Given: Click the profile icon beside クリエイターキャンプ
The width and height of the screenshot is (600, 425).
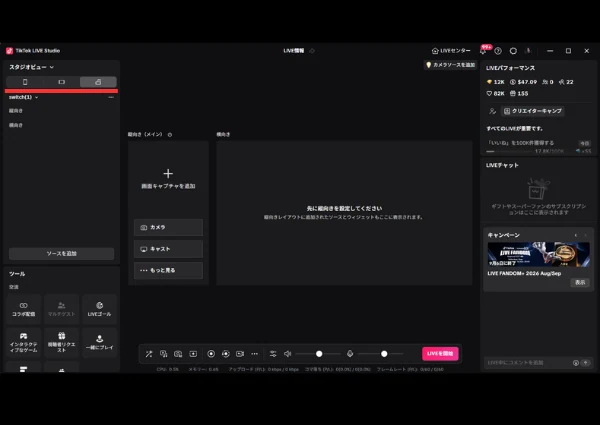Looking at the screenshot, I should click(x=492, y=111).
